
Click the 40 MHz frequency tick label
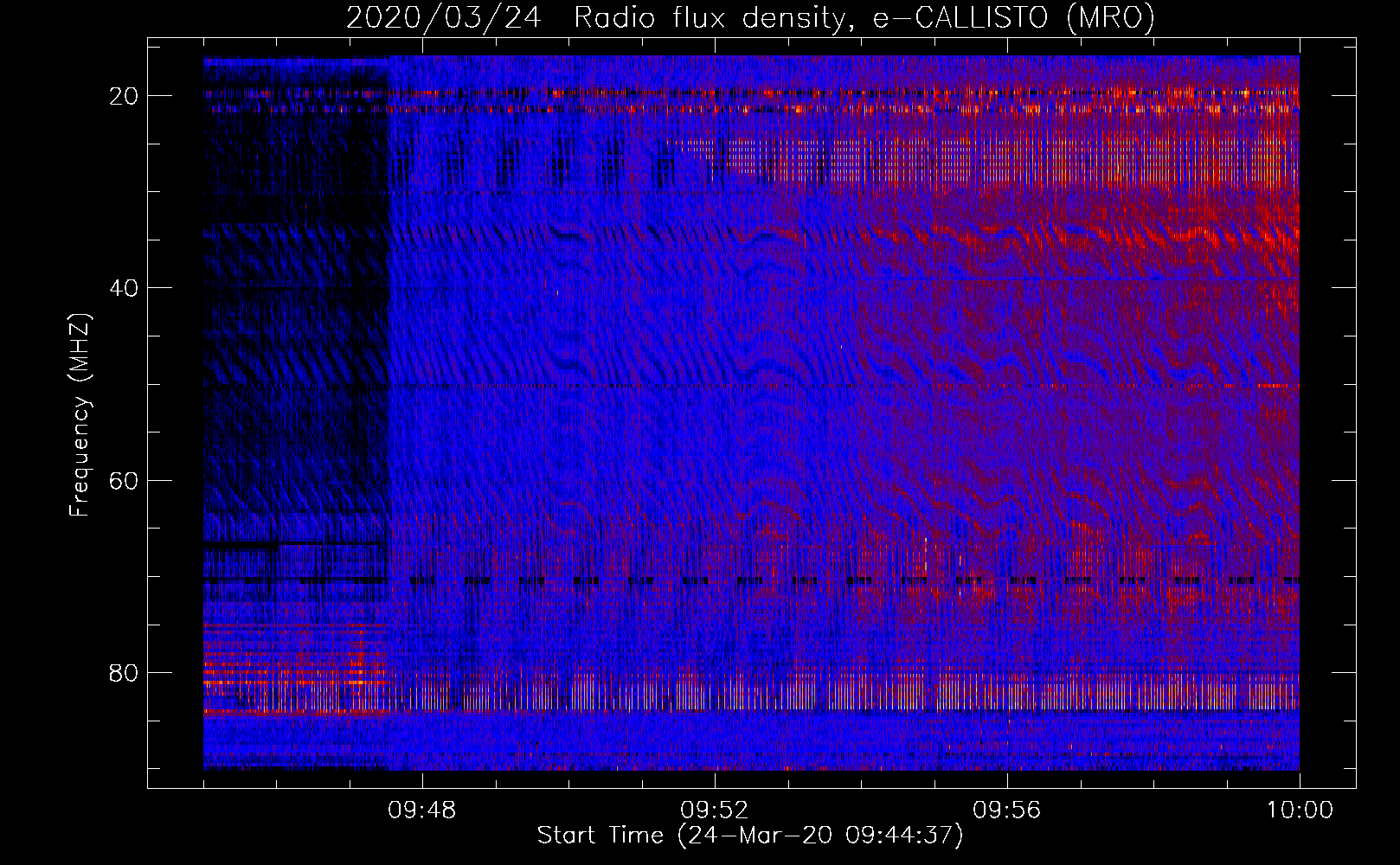click(124, 288)
